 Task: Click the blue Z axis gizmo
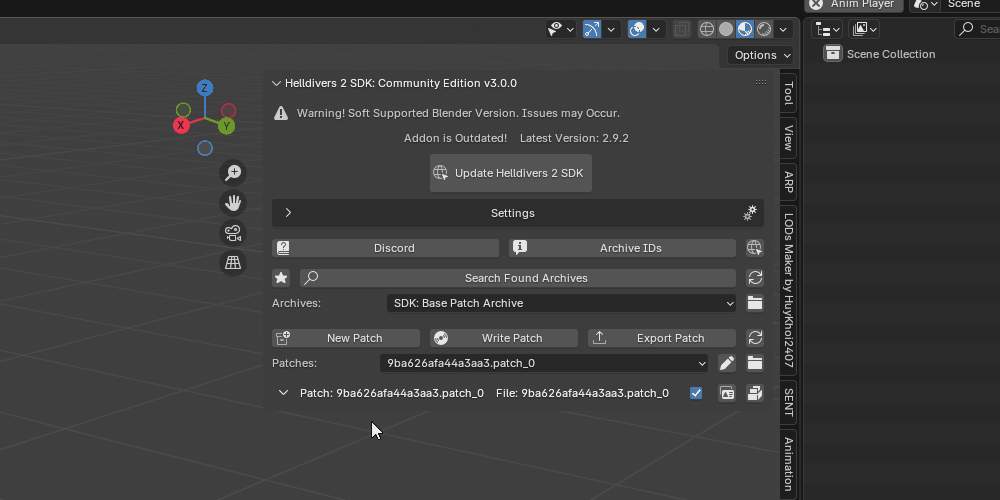pos(205,88)
